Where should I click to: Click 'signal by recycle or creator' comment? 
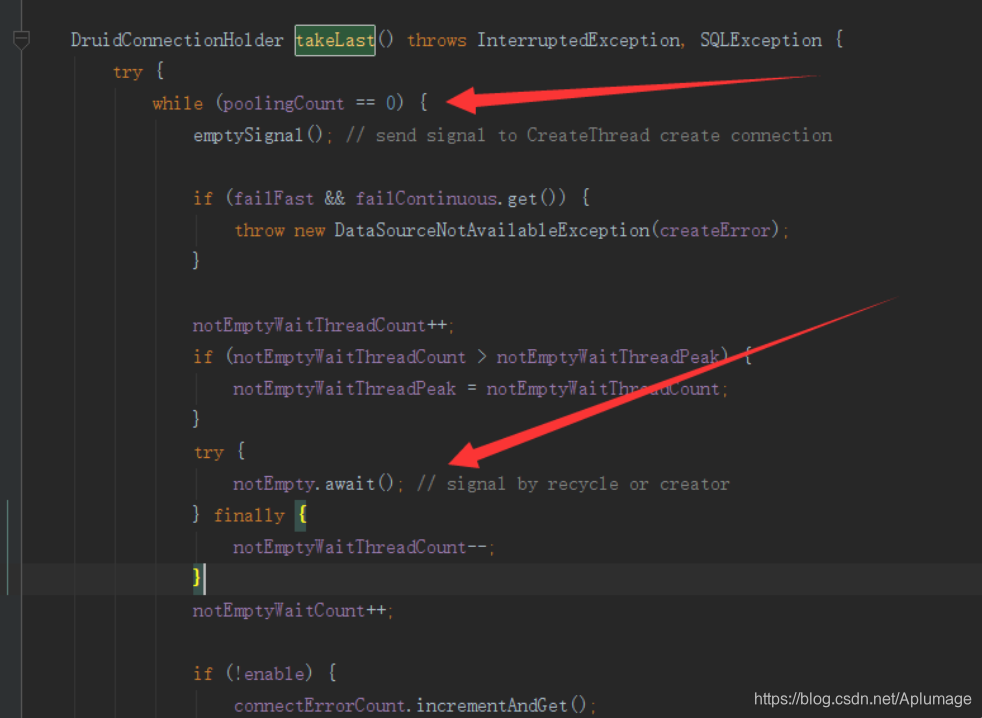(573, 484)
